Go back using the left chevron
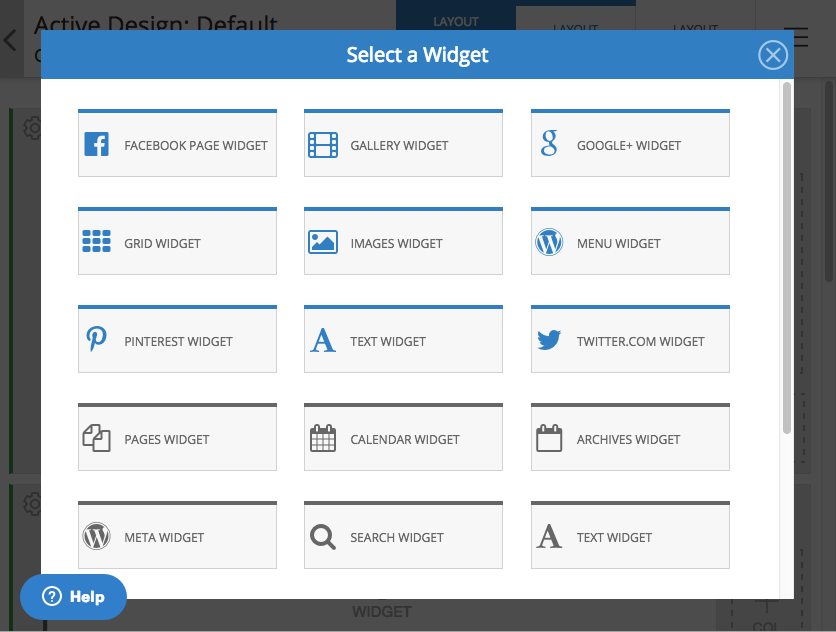This screenshot has width=836, height=632. 10,40
